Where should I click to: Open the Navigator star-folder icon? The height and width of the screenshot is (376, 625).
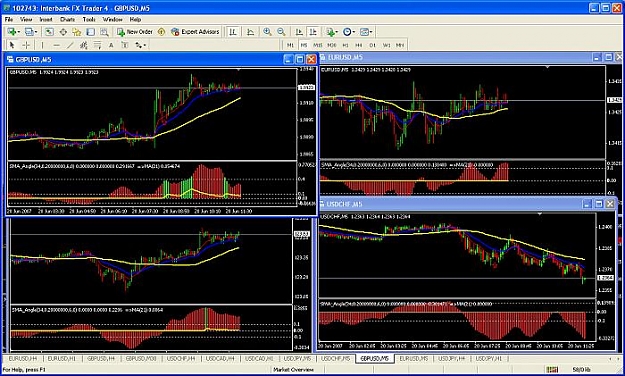point(77,32)
